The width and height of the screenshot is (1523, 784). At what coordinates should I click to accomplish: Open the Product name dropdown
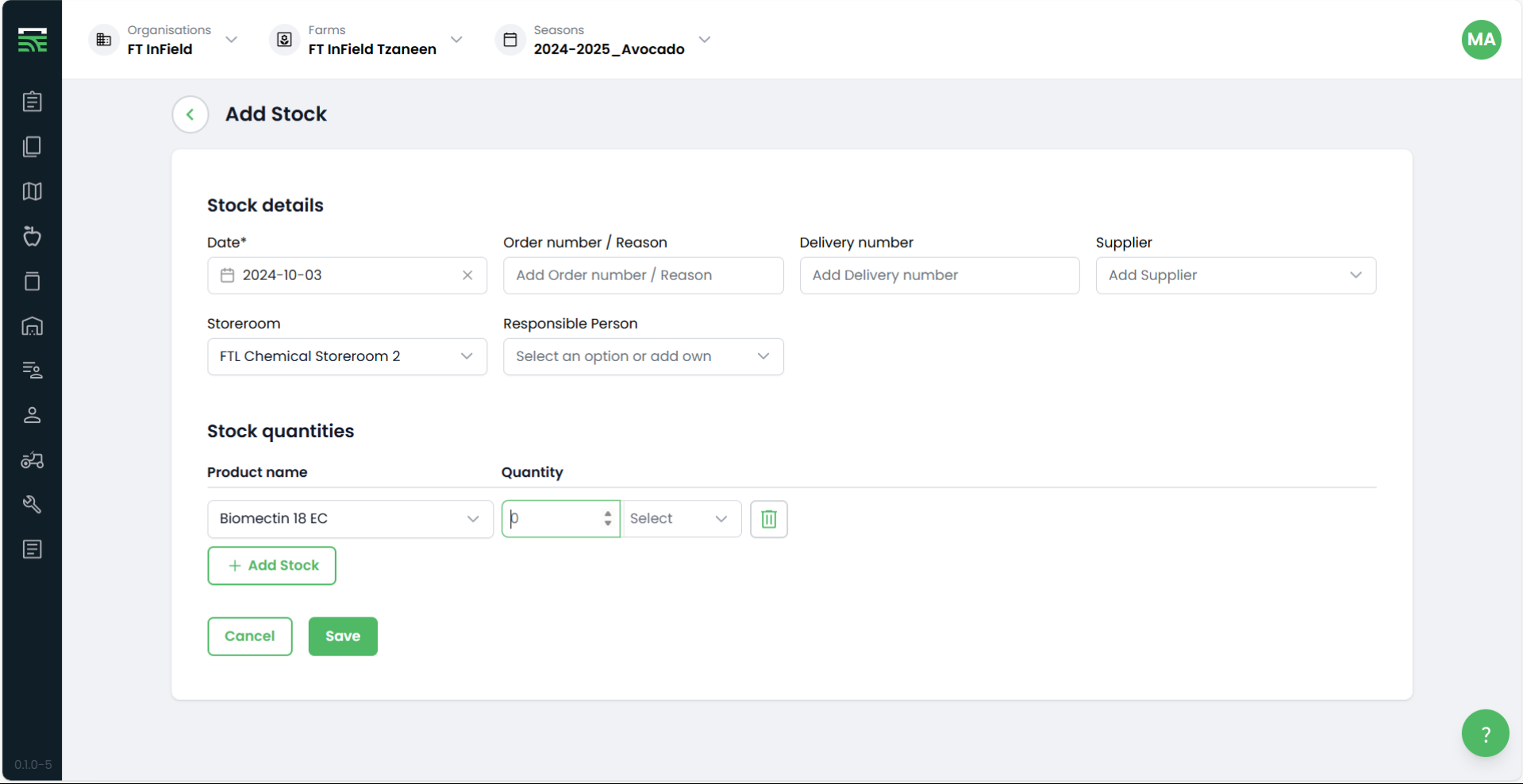pyautogui.click(x=350, y=519)
